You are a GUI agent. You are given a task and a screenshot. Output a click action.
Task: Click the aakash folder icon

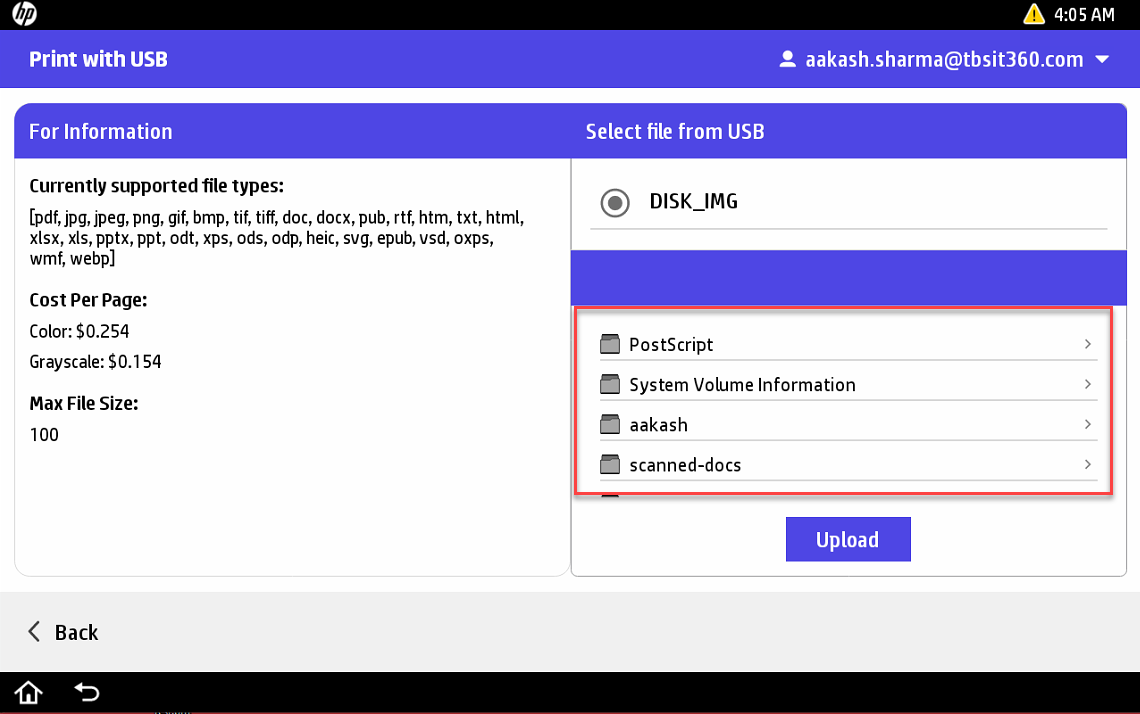tap(610, 425)
